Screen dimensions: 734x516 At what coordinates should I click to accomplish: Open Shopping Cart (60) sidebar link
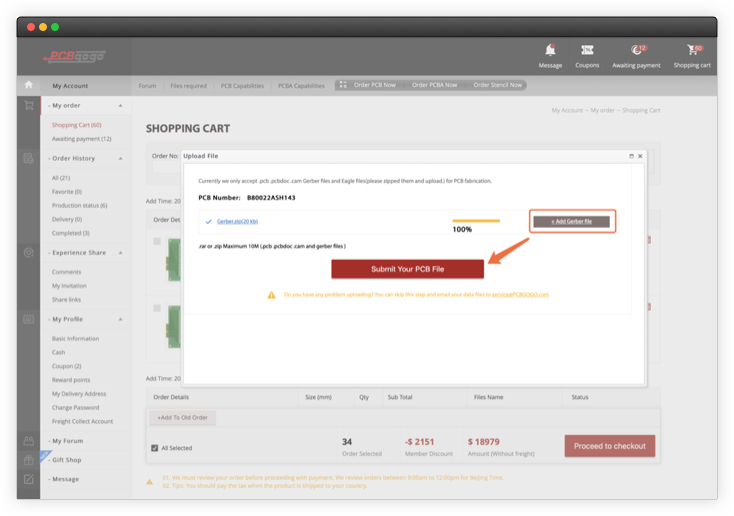(76, 125)
